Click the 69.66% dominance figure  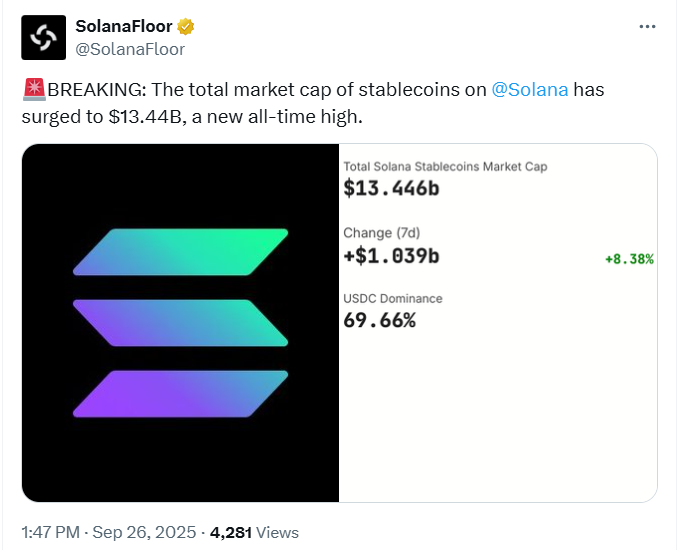(x=379, y=320)
